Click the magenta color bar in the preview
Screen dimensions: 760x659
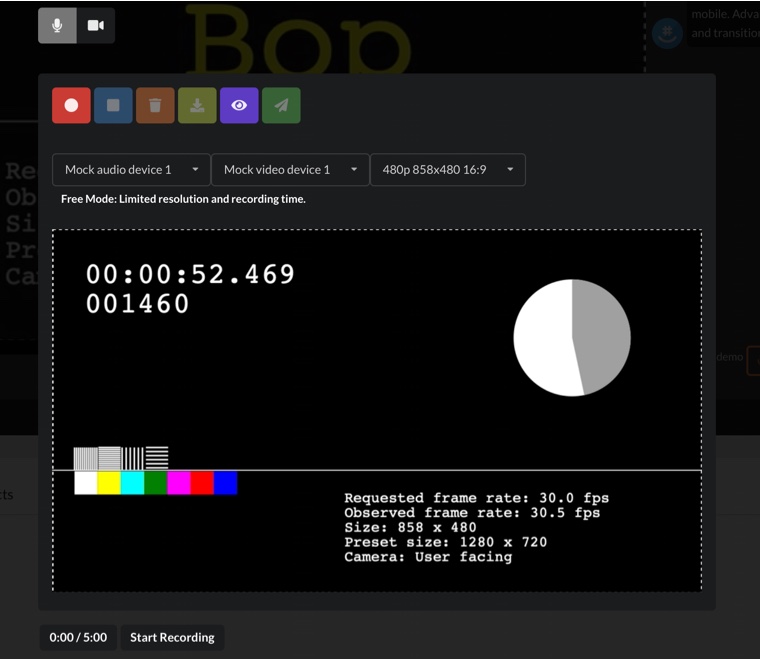(x=179, y=483)
